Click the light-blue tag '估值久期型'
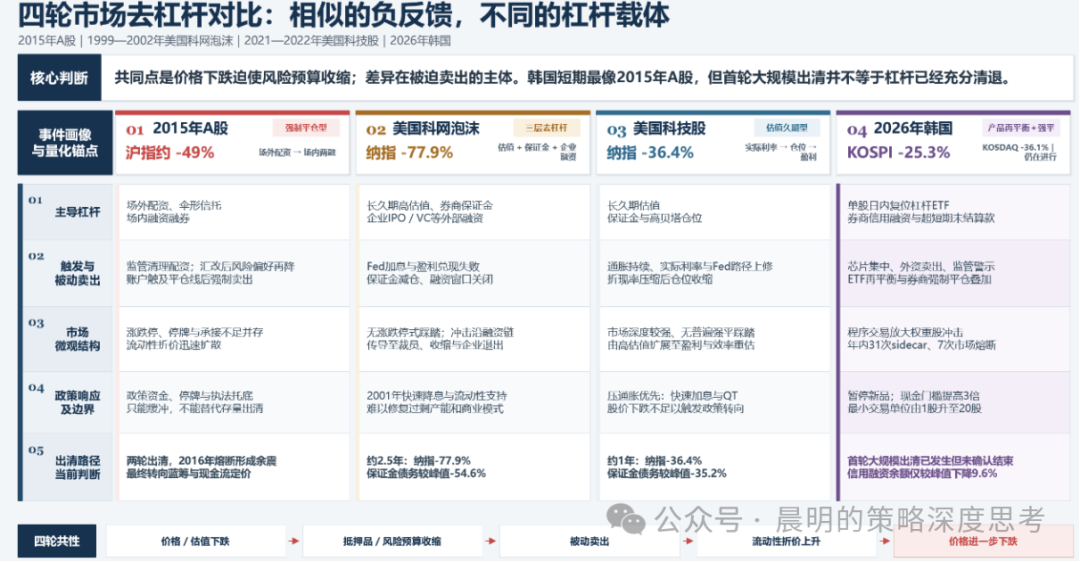Image resolution: width=1080 pixels, height=562 pixels. (x=787, y=127)
